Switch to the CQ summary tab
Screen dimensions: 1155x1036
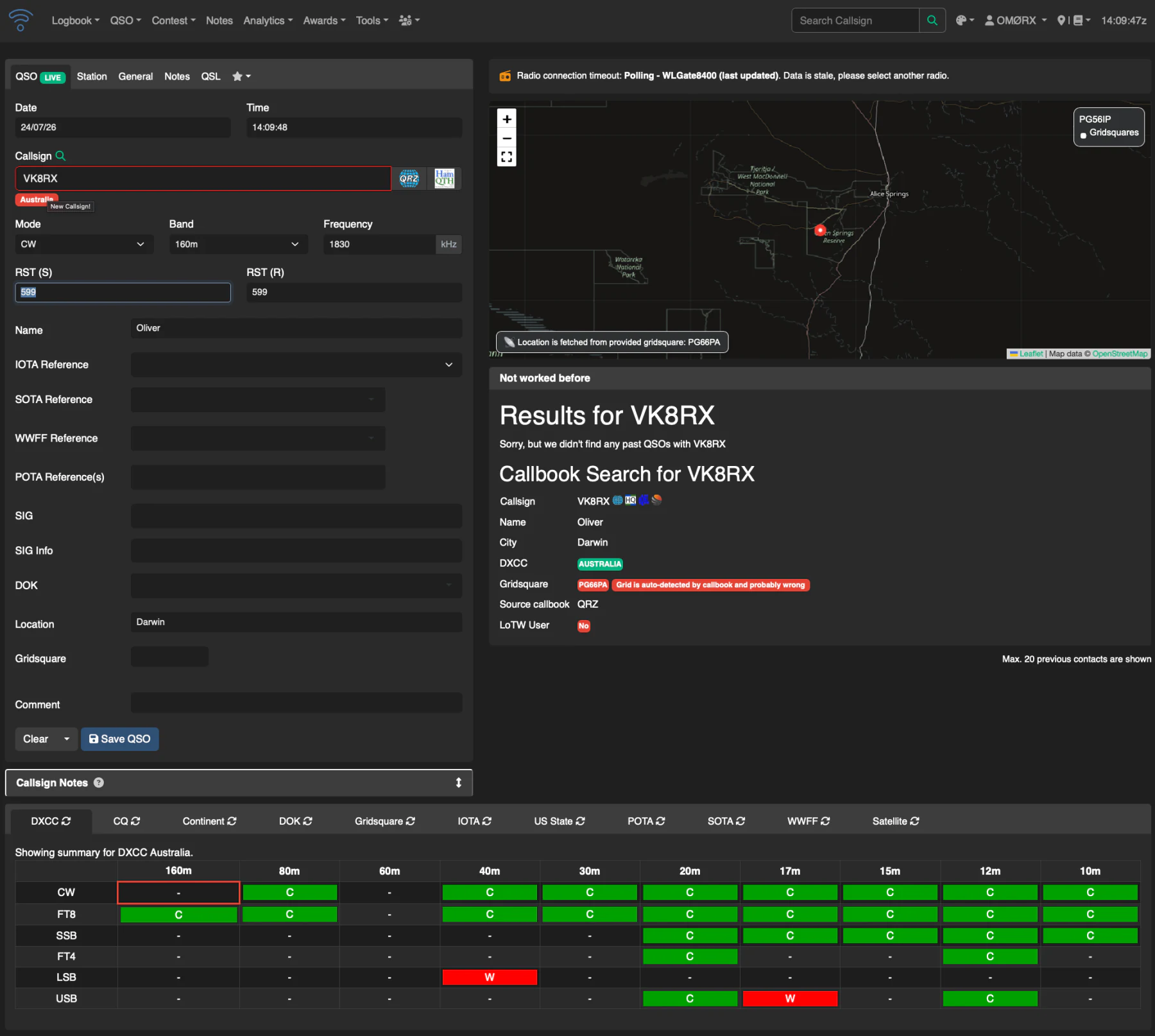(126, 821)
